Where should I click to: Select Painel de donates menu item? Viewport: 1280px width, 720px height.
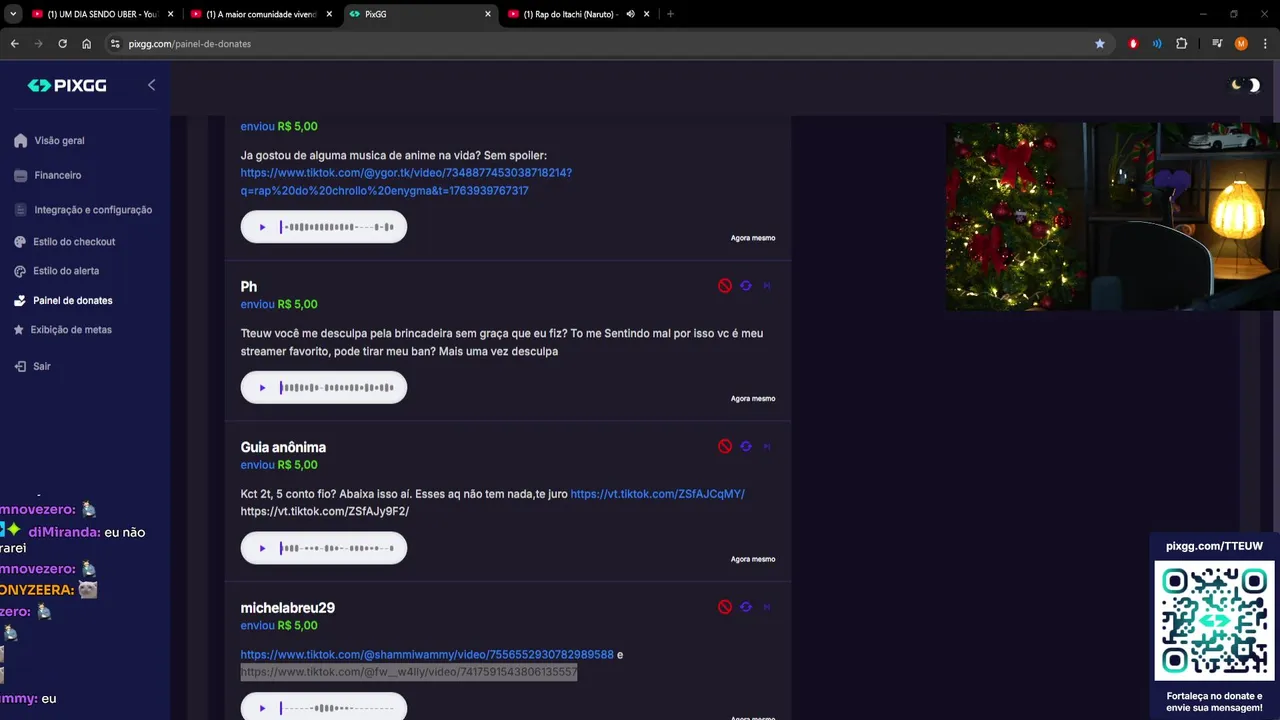pyautogui.click(x=72, y=300)
